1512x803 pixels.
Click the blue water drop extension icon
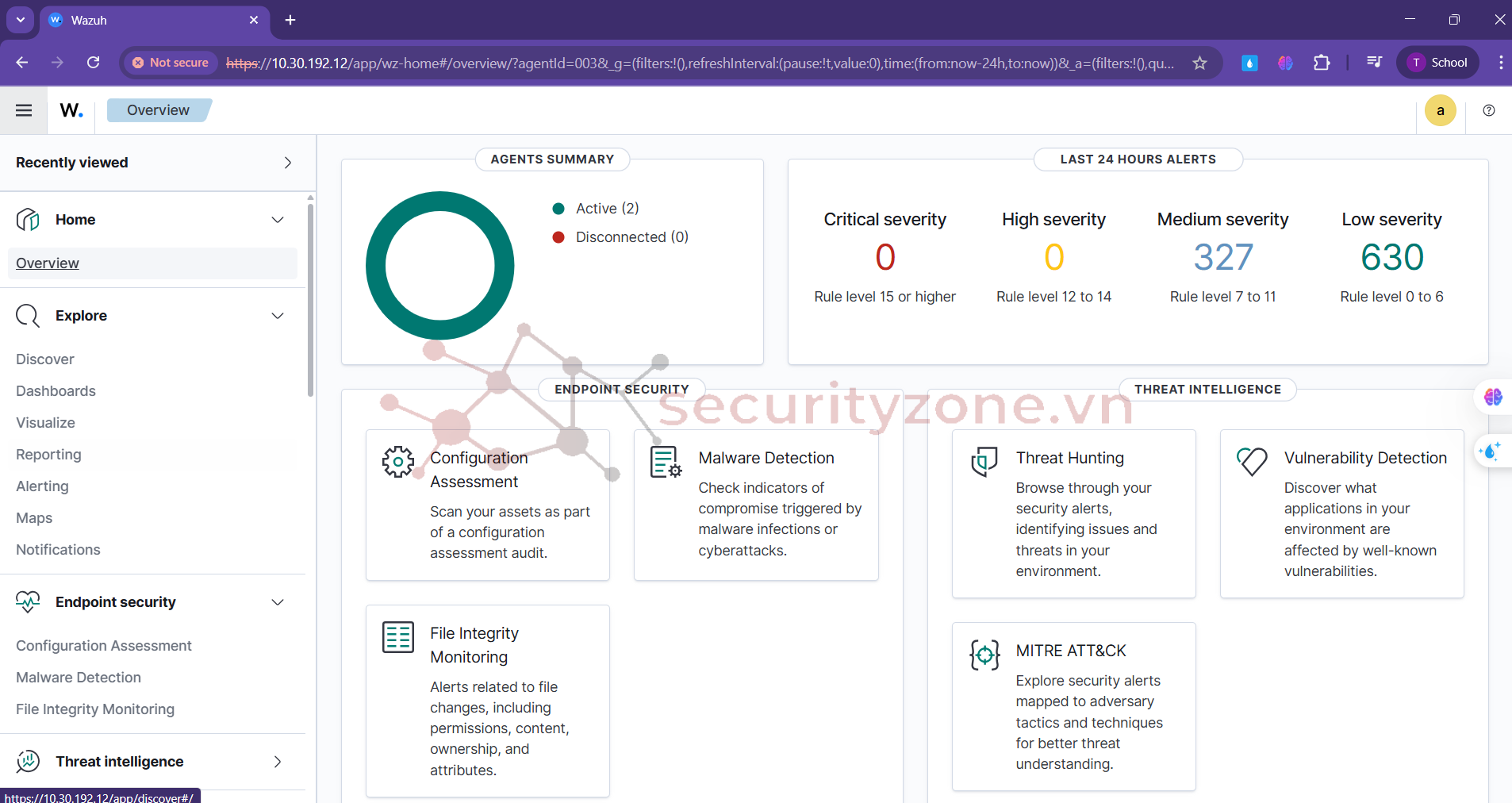point(1249,63)
